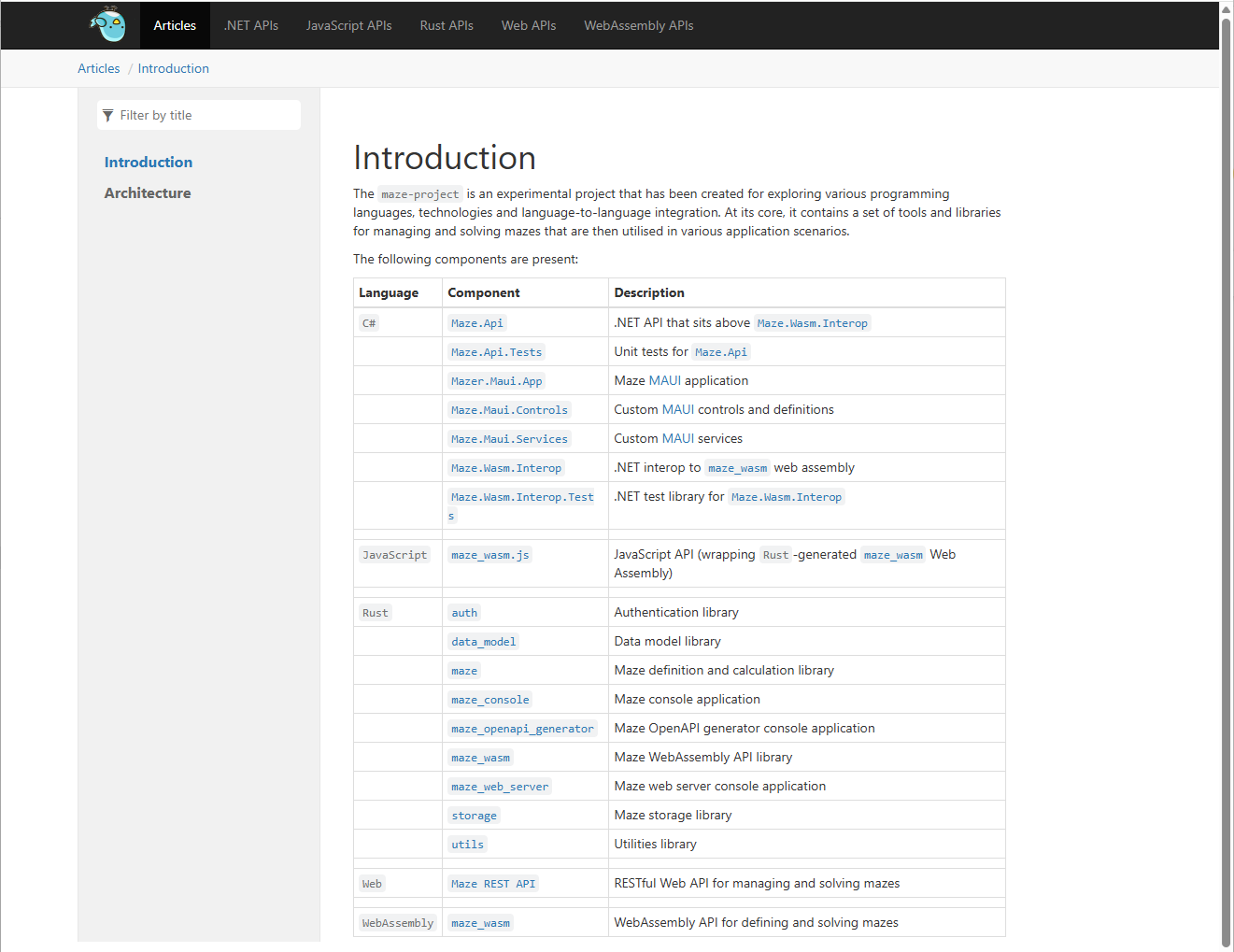Click the Articles breadcrumb link
The height and width of the screenshot is (952, 1234).
coord(98,68)
